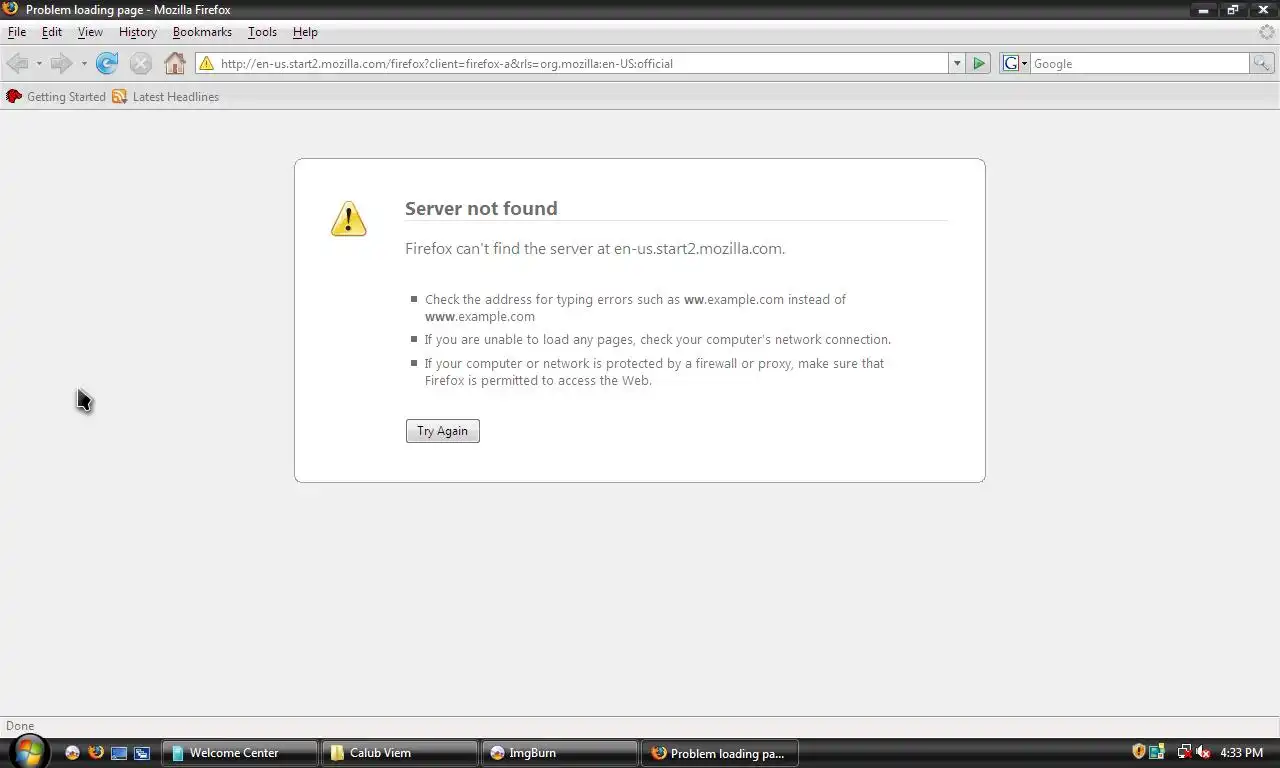Switch to the Welcome Center taskbar window
The image size is (1280, 768).
coord(240,753)
